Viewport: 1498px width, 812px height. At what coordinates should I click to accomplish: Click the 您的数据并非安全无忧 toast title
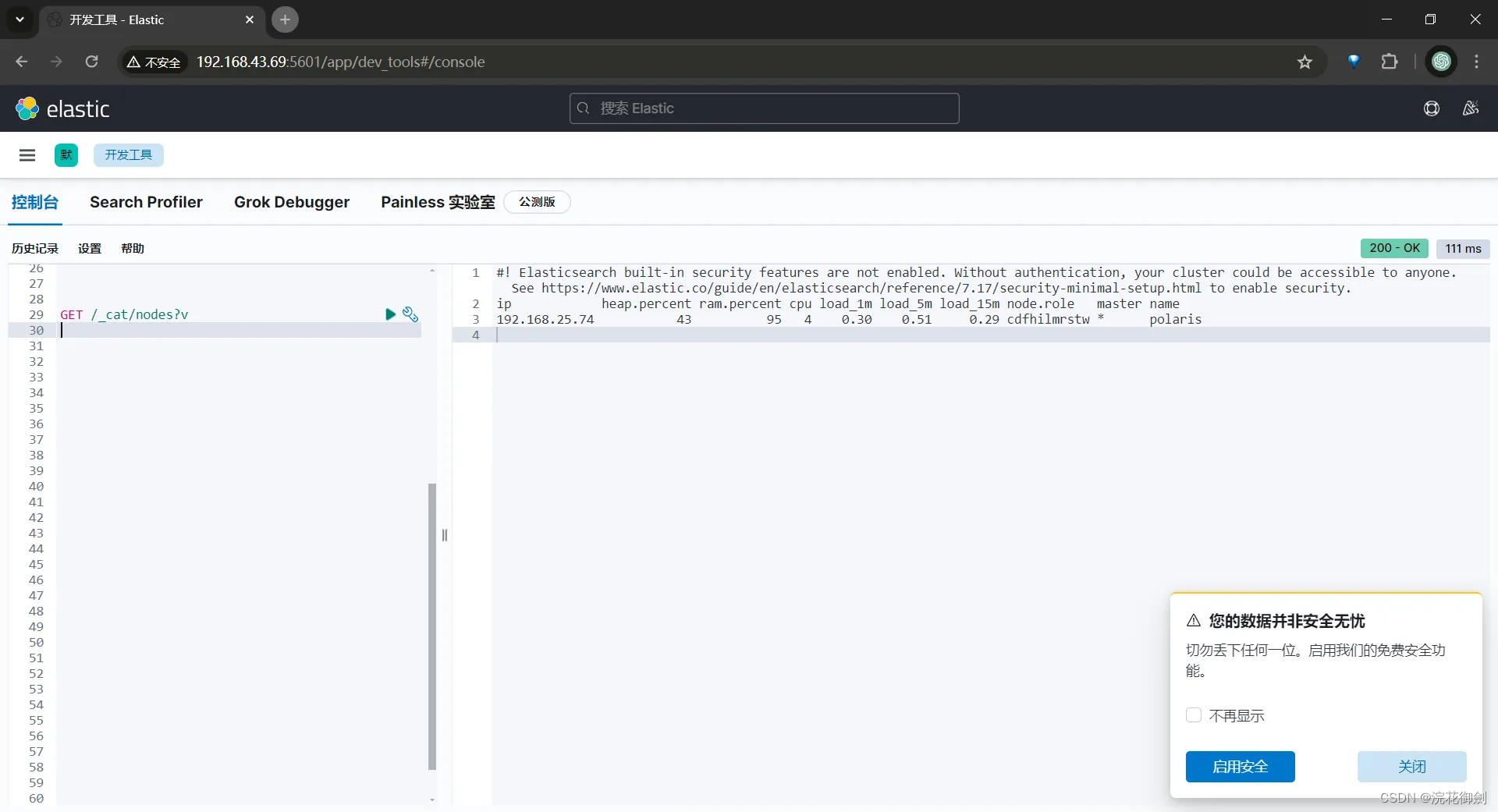1287,621
